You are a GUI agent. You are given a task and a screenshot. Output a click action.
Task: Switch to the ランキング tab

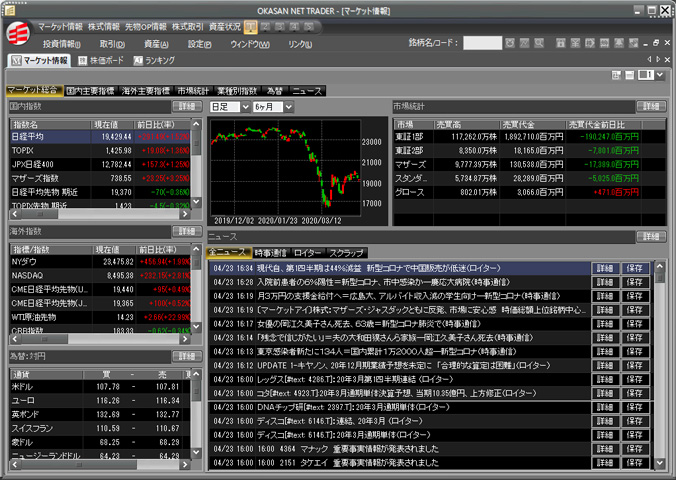[154, 60]
